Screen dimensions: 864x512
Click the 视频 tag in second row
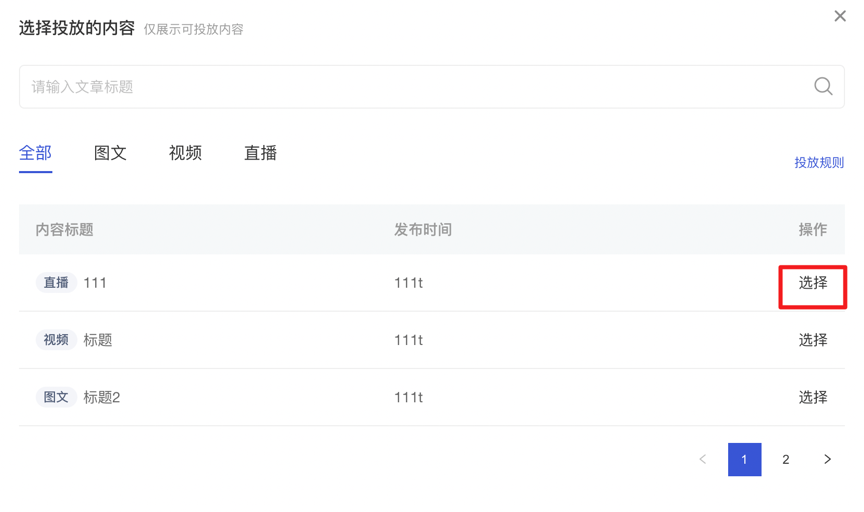click(x=56, y=340)
